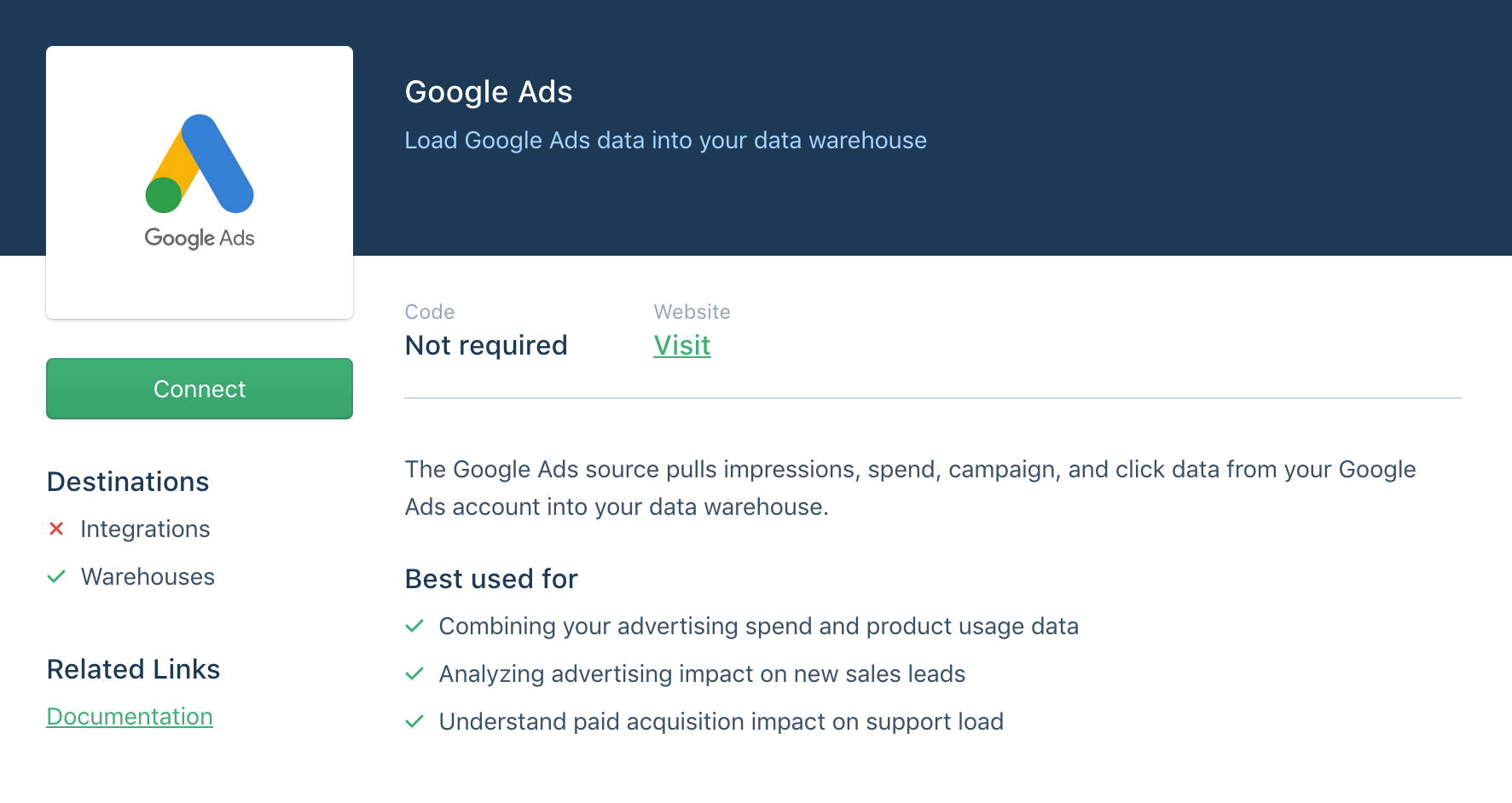Click the red X beside Integrations

(56, 529)
